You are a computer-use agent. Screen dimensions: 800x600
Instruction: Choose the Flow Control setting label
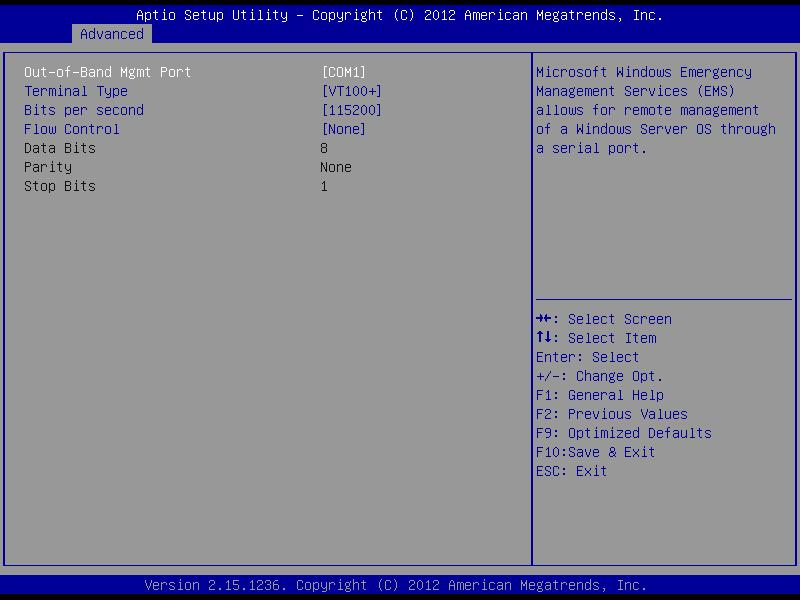(72, 129)
